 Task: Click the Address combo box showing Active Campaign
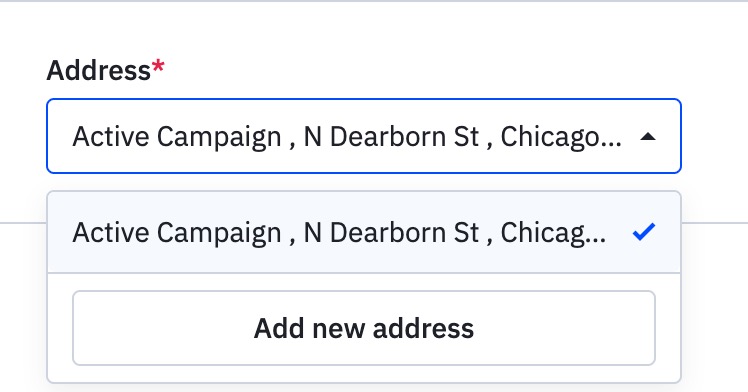point(364,136)
